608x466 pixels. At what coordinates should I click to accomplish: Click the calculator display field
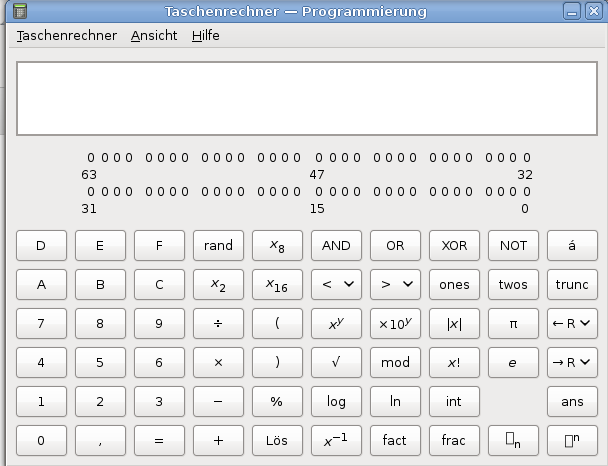coord(307,98)
